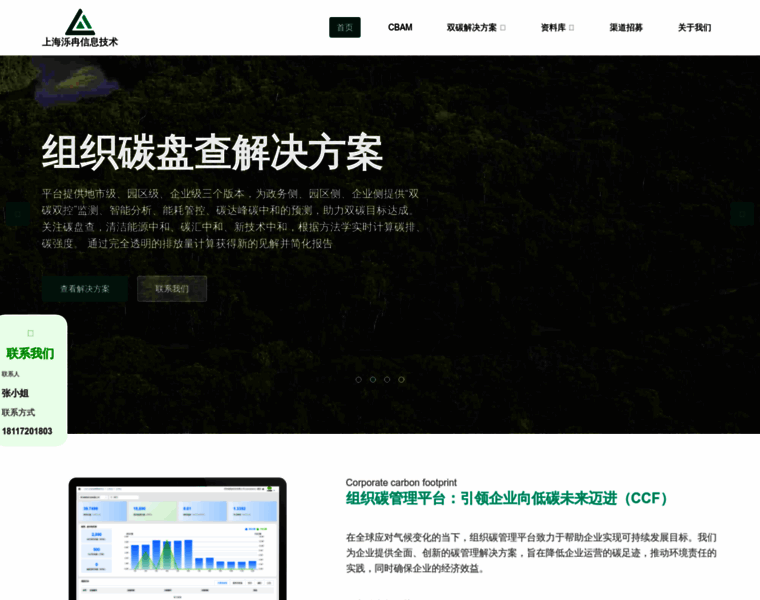Select the second carousel dot indicator
Screen dimensions: 760x600
373,379
